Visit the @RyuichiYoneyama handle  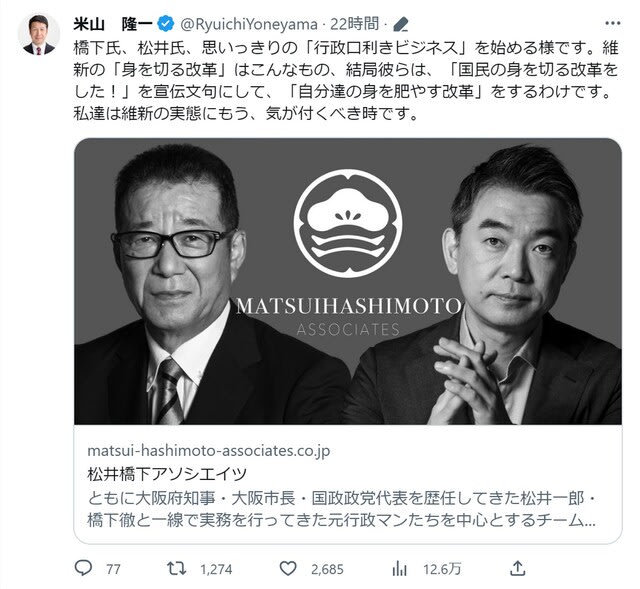249,24
